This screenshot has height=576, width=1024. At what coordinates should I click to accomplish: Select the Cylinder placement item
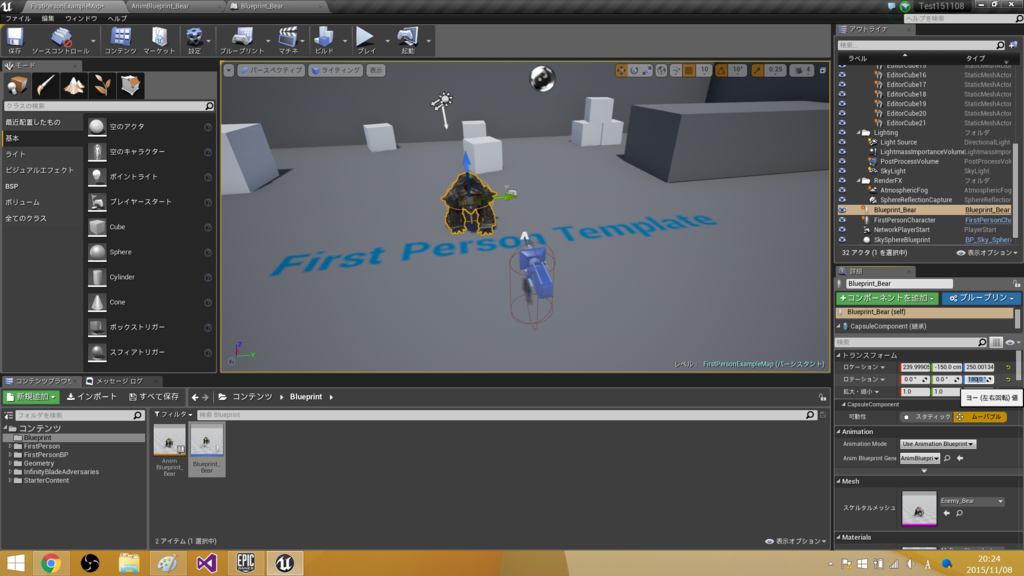tap(150, 277)
